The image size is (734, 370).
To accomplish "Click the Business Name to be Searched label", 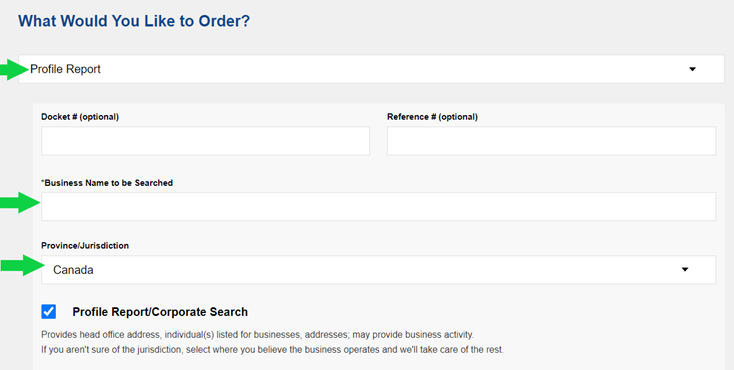I will [107, 183].
